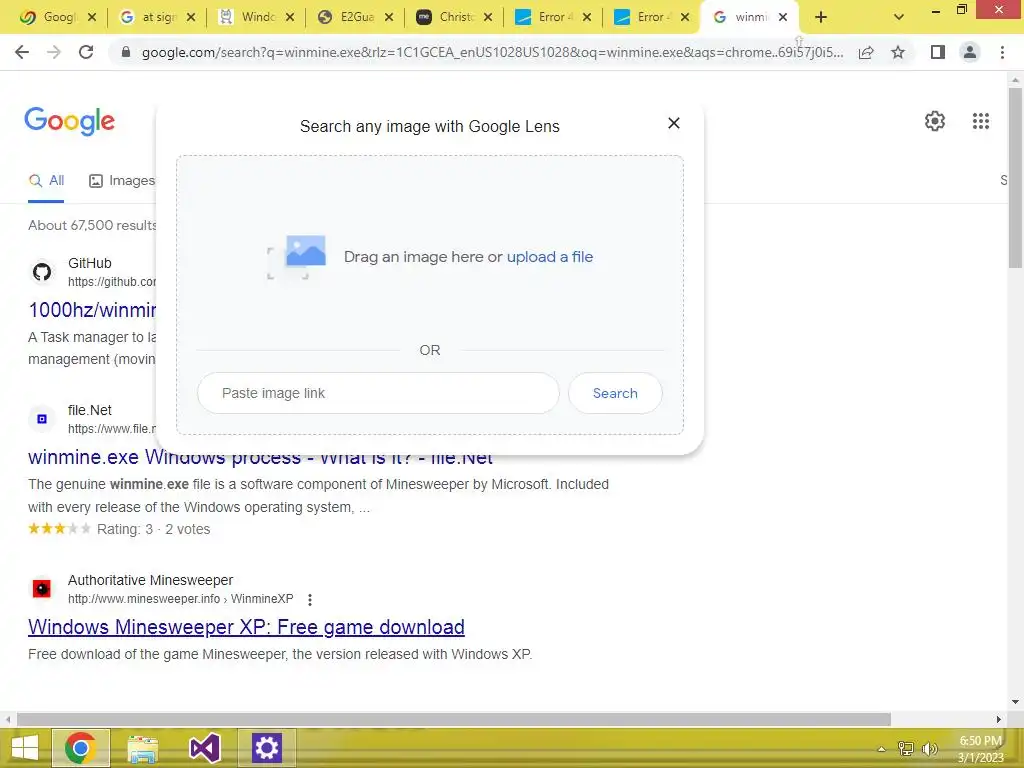
Task: Show hidden tray icons arrow
Action: 881,749
